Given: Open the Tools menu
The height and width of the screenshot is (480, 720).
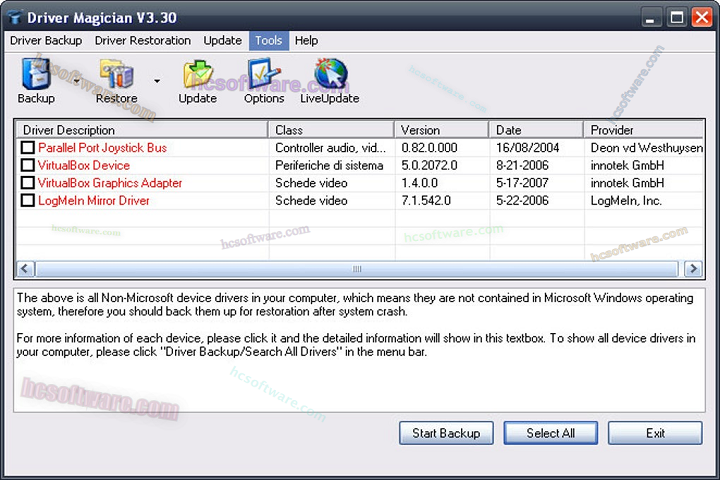Looking at the screenshot, I should (269, 40).
